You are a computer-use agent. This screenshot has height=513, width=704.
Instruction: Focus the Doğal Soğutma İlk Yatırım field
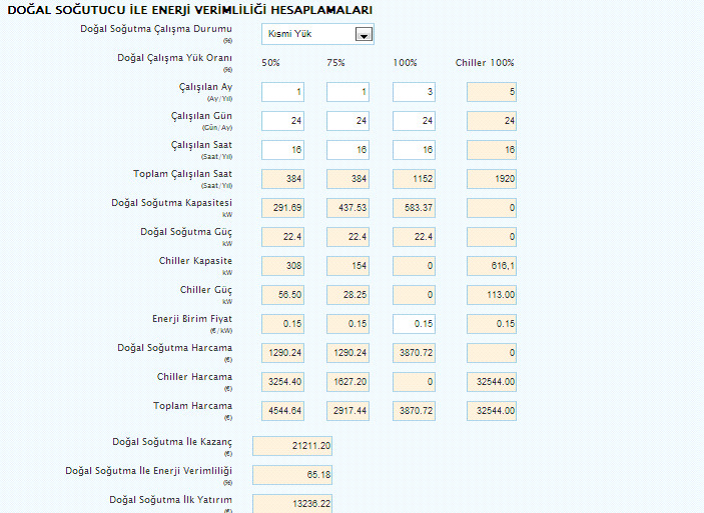point(292,503)
